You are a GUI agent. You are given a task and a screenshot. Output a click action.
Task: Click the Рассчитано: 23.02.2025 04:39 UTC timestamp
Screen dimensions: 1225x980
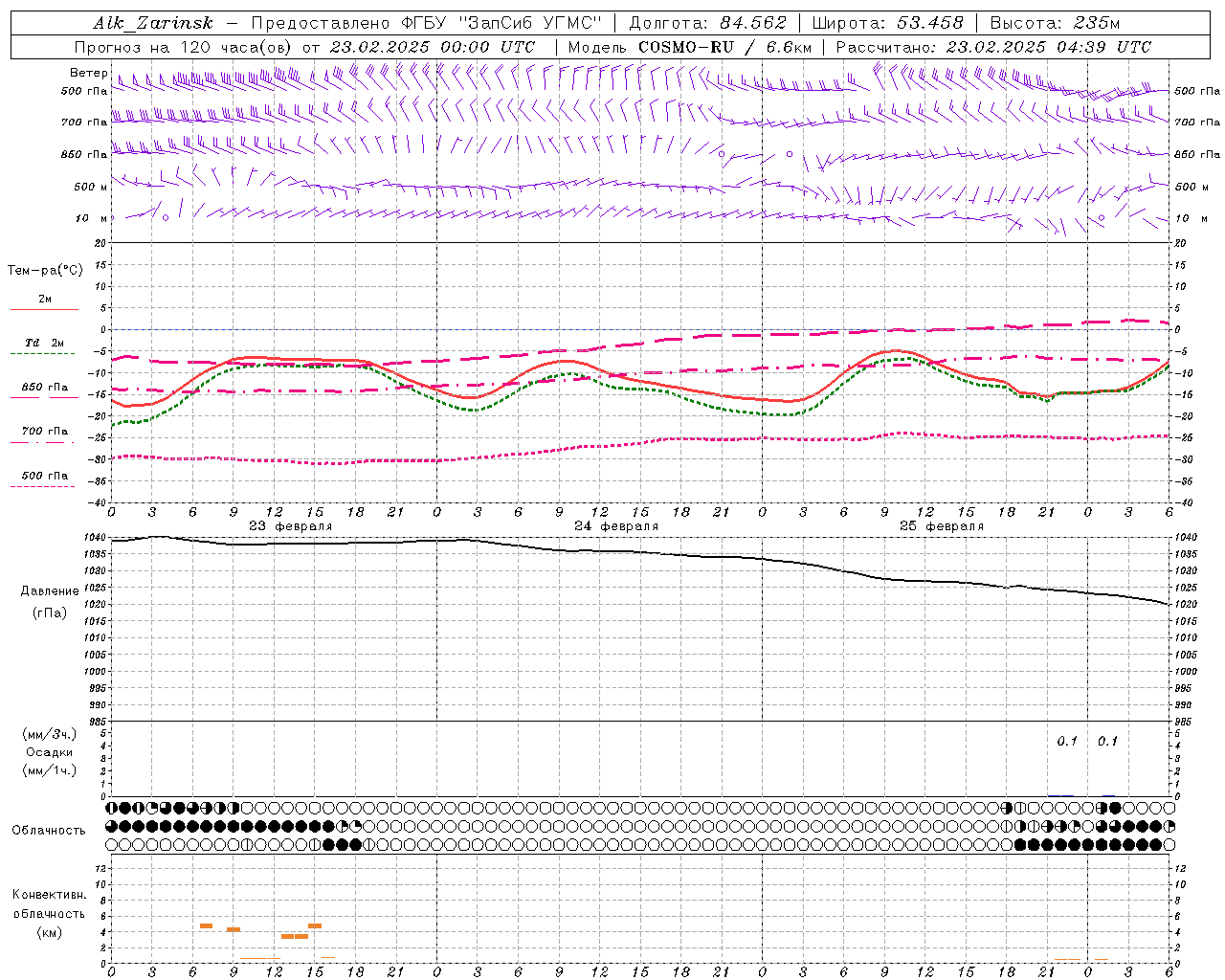pos(993,47)
